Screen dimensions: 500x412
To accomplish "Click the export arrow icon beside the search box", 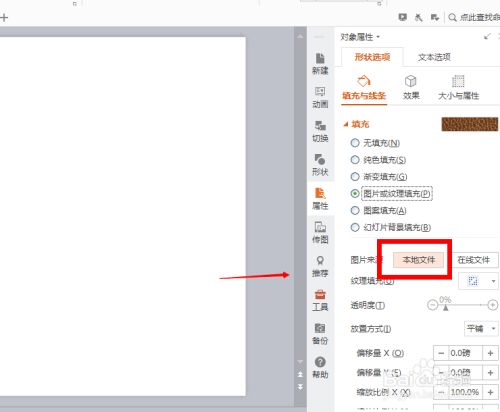I will coord(435,17).
